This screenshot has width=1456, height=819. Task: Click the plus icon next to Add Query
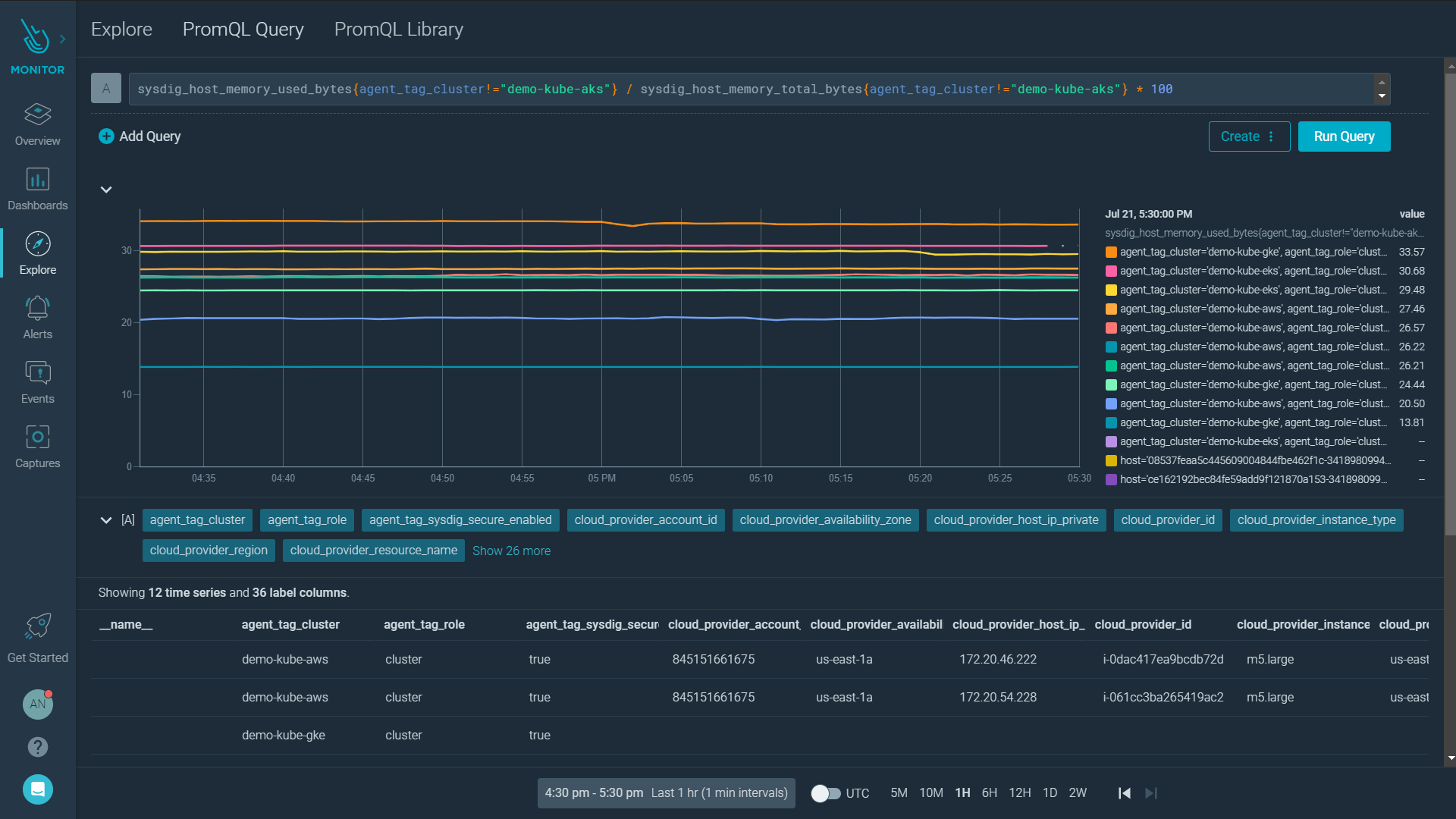(106, 136)
